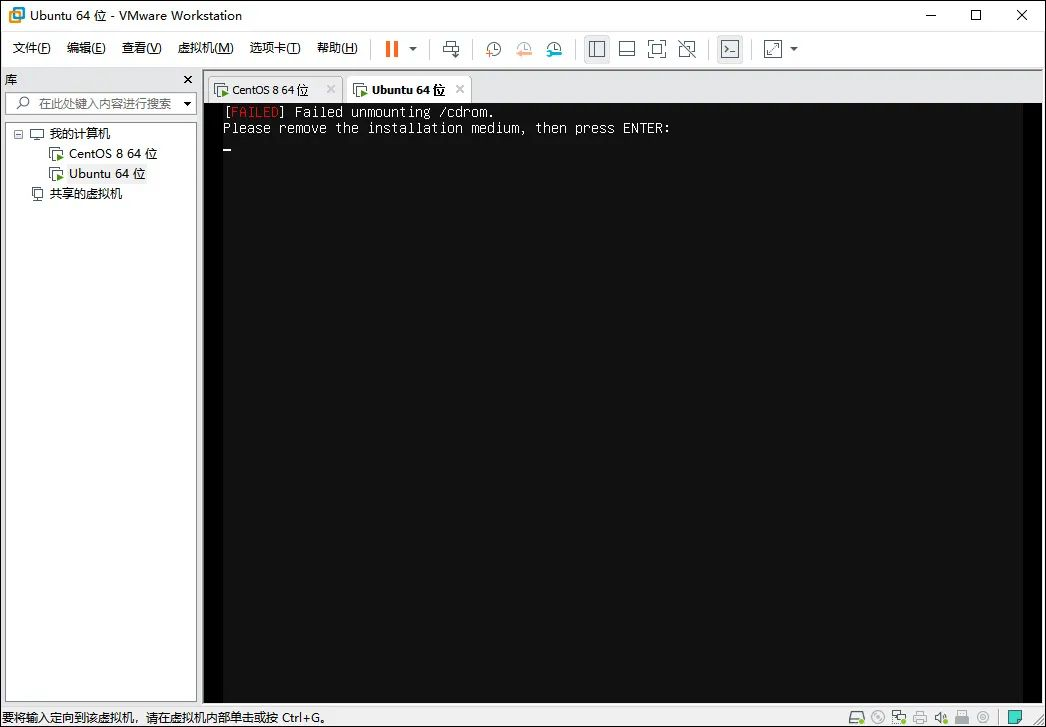
Task: Collapse the 我的计算机 tree node
Action: coord(18,134)
